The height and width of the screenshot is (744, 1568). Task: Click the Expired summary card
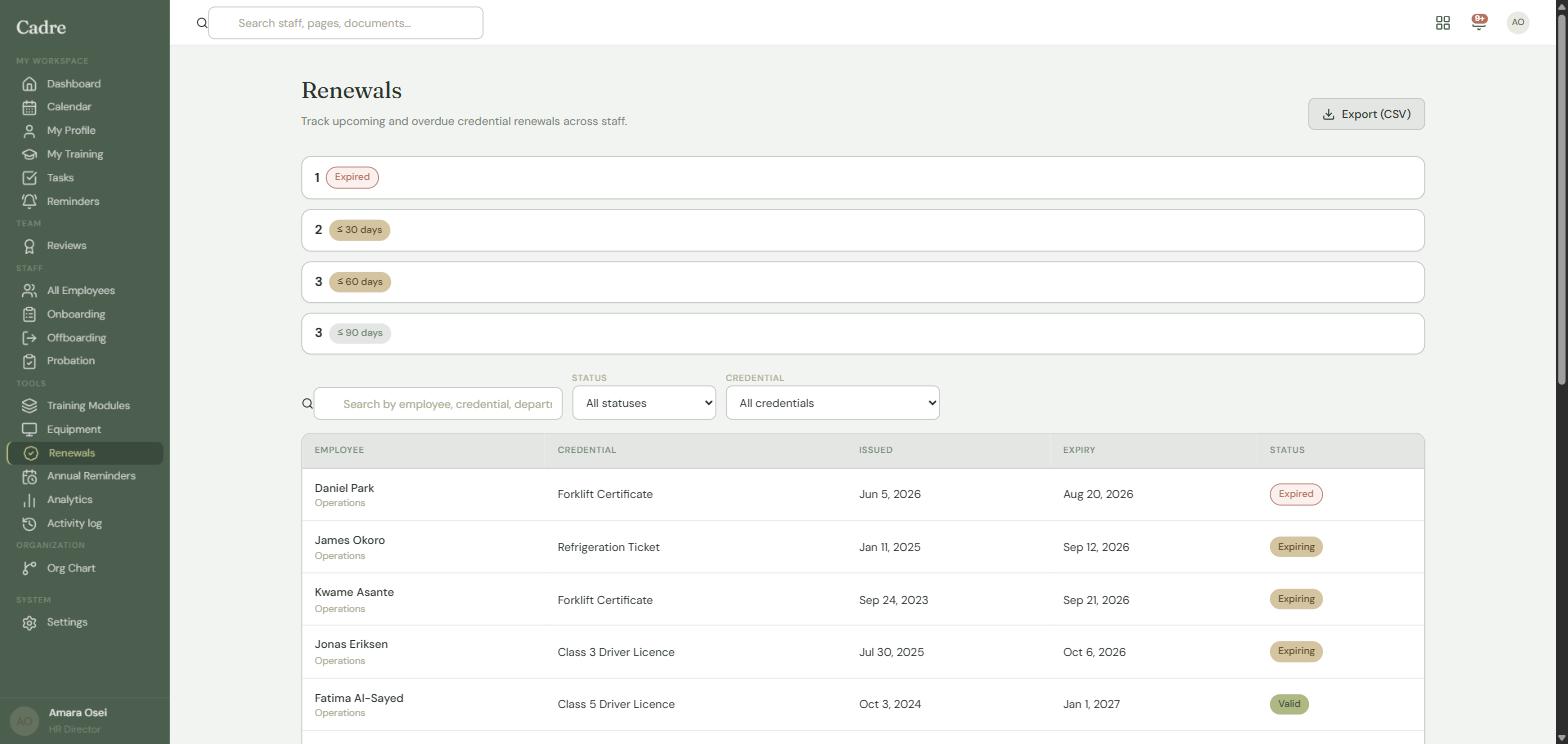coord(863,178)
